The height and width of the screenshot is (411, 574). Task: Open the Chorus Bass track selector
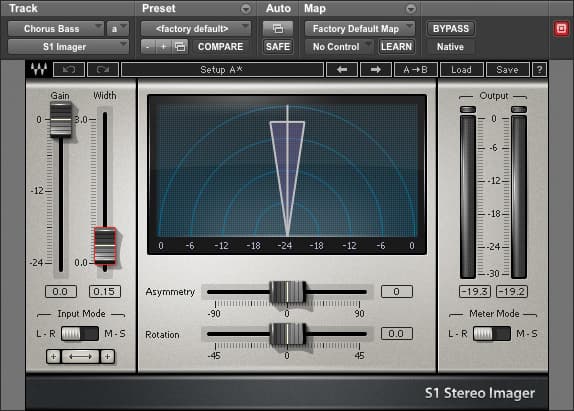coord(56,29)
